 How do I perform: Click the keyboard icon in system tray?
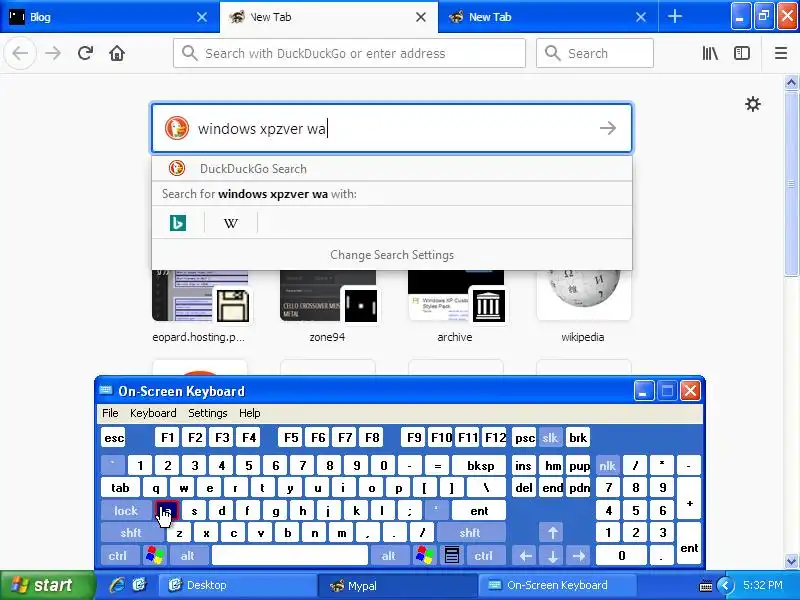(x=706, y=586)
